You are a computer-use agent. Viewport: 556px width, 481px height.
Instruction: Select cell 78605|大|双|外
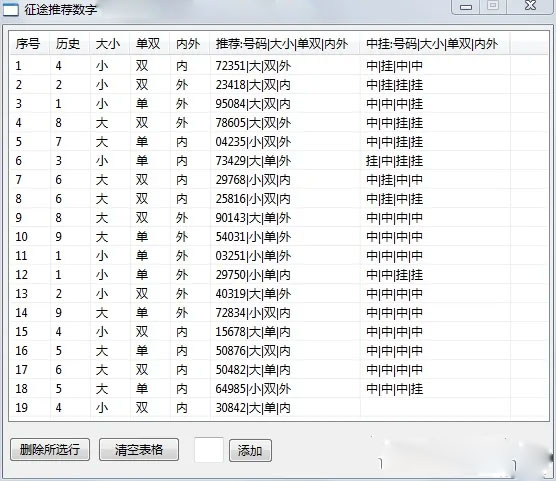[x=253, y=123]
